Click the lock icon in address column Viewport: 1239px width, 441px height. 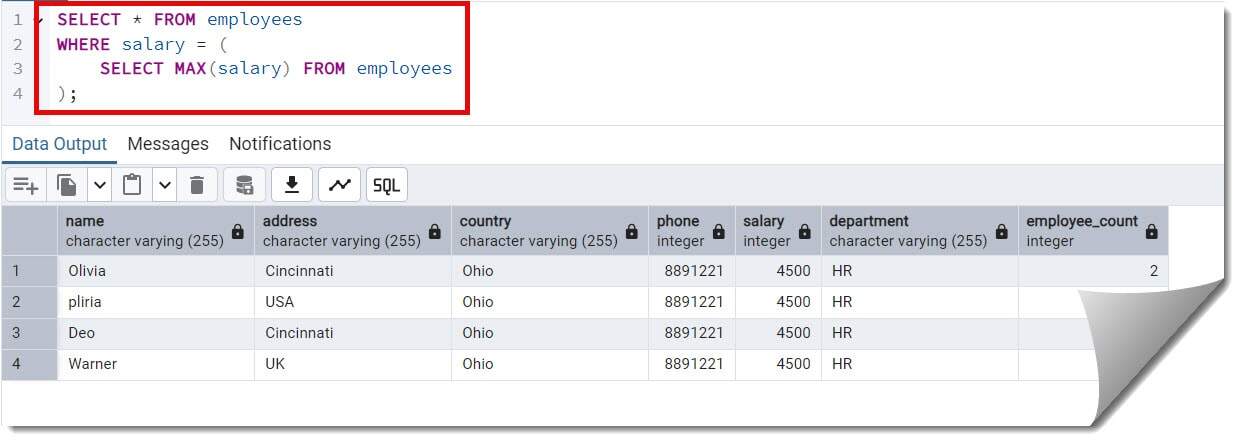point(435,231)
